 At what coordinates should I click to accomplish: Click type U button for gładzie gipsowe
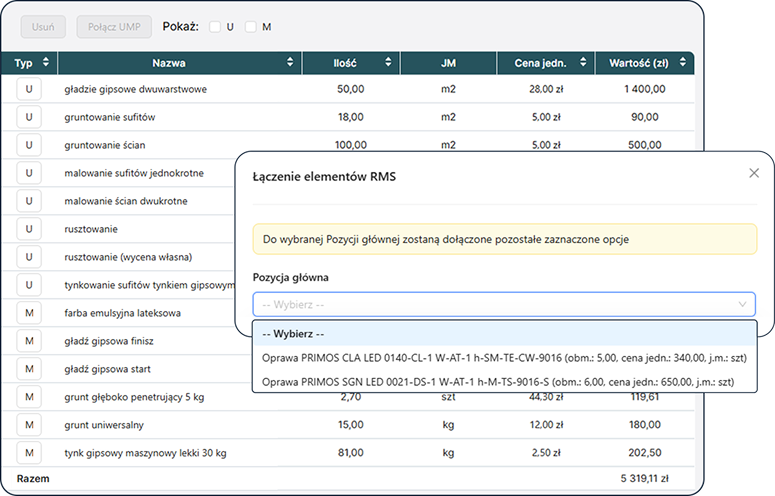28,89
